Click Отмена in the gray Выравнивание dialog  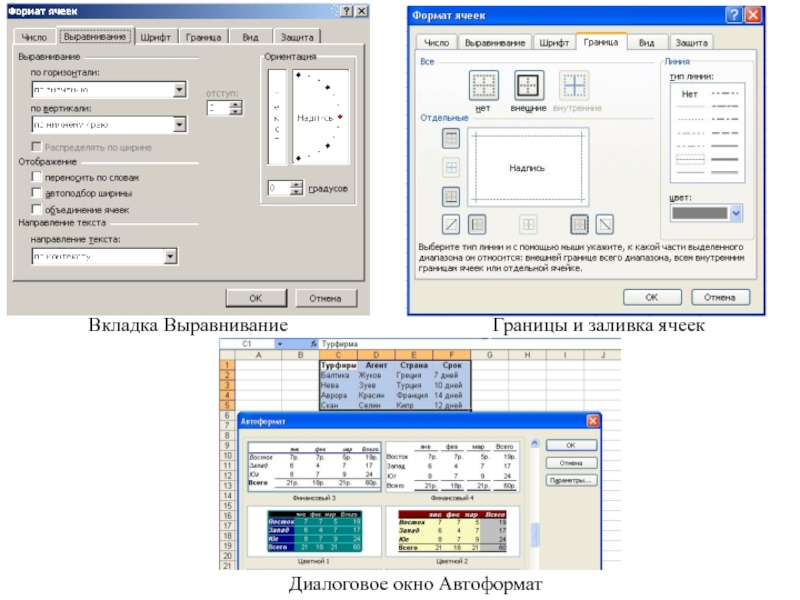[x=326, y=298]
